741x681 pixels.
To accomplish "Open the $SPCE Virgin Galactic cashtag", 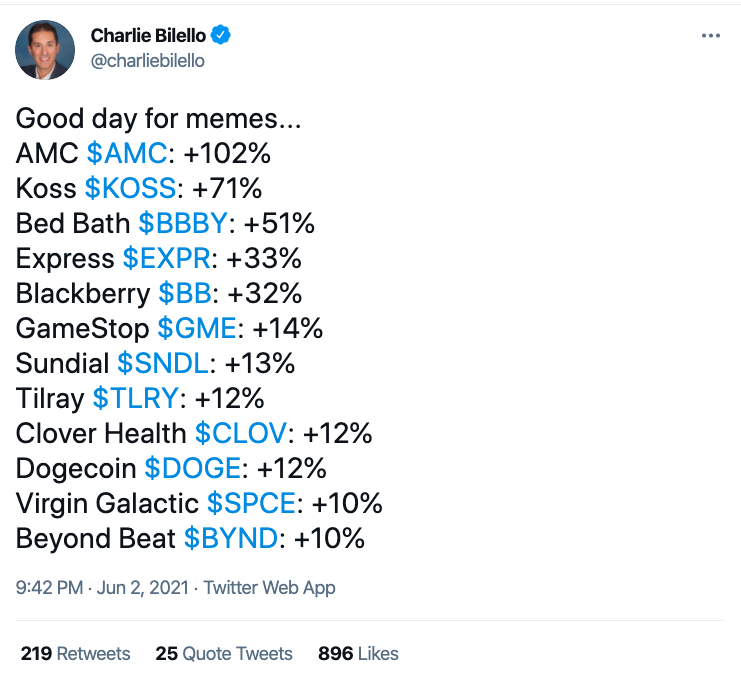I will pyautogui.click(x=253, y=503).
